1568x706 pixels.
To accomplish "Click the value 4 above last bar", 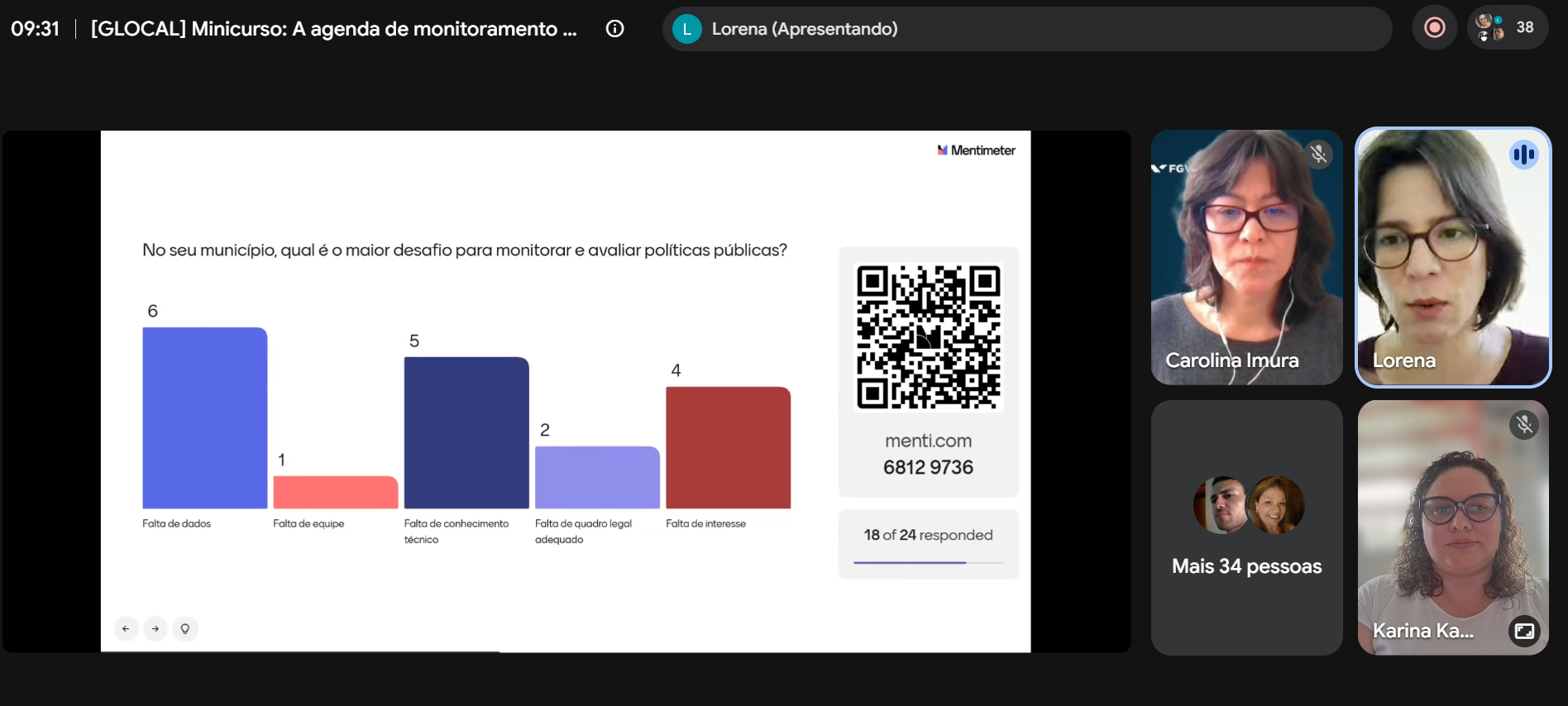I will pos(676,370).
